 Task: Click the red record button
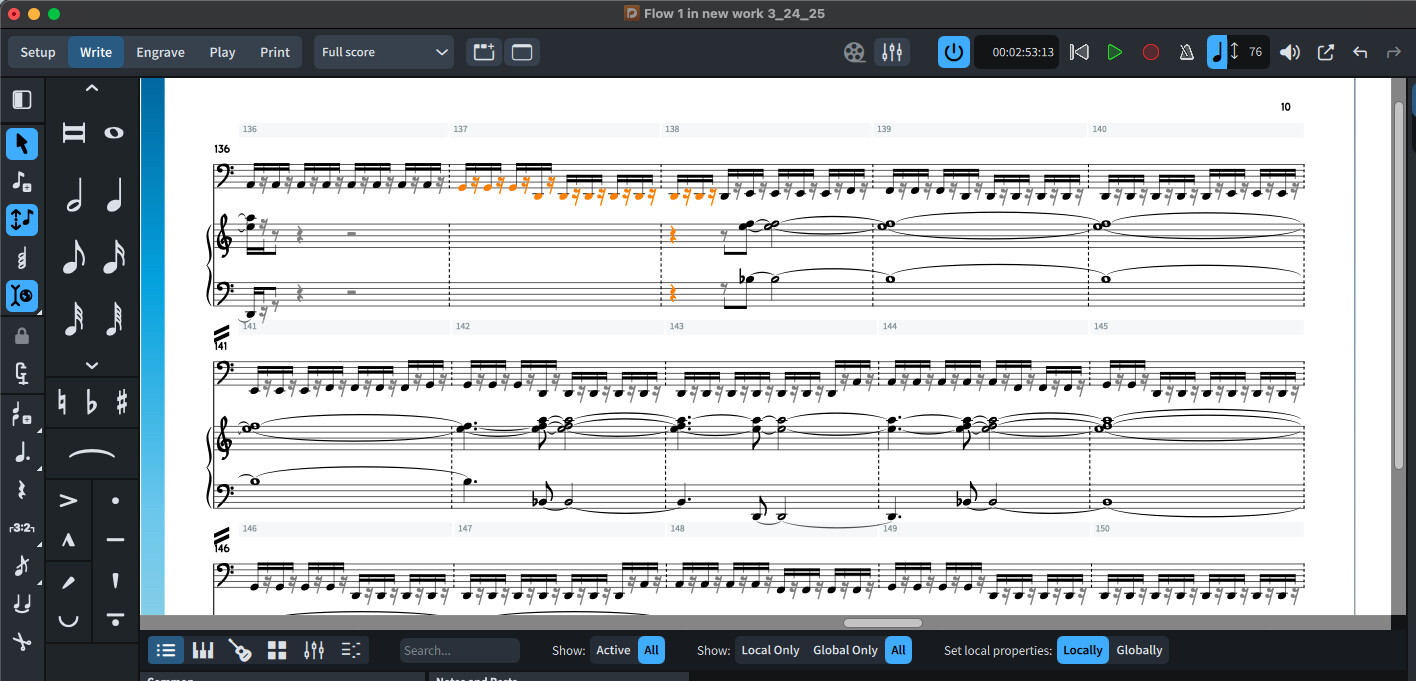pyautogui.click(x=1151, y=52)
